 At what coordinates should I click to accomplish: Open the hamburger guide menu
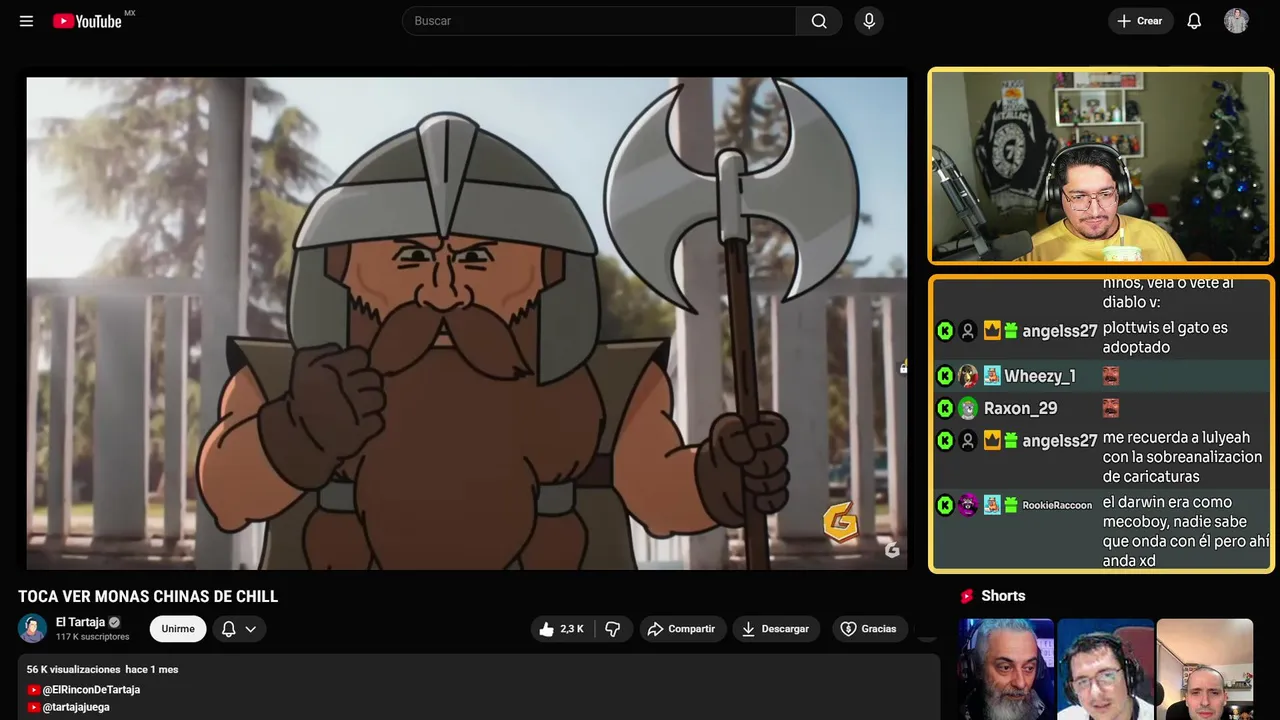point(26,21)
